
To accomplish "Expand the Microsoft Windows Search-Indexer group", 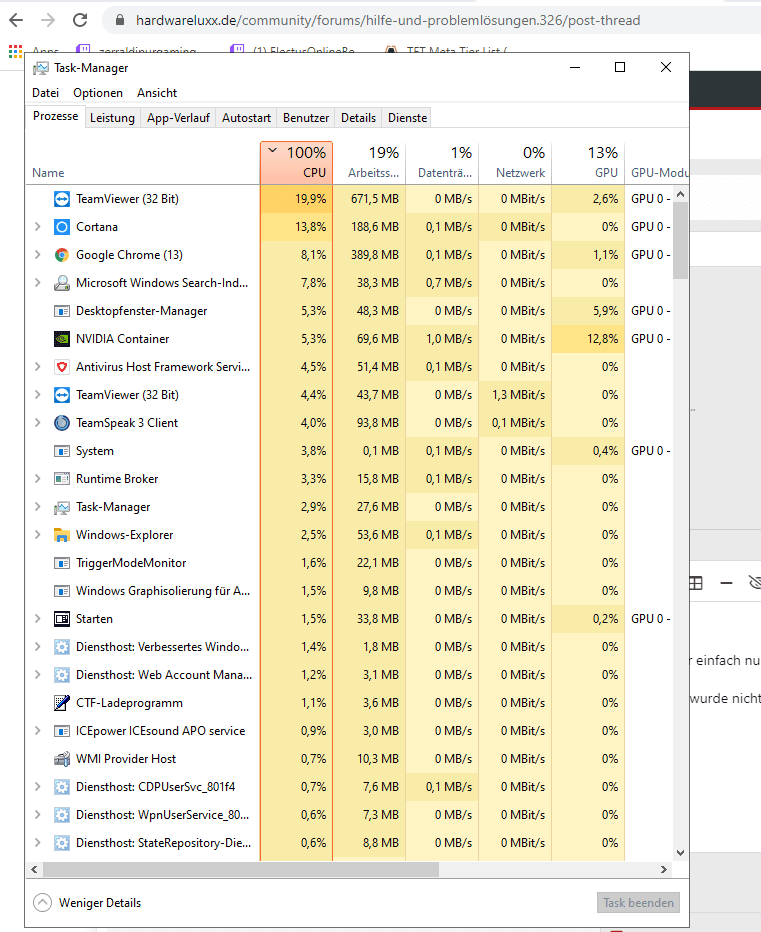I will [x=37, y=283].
